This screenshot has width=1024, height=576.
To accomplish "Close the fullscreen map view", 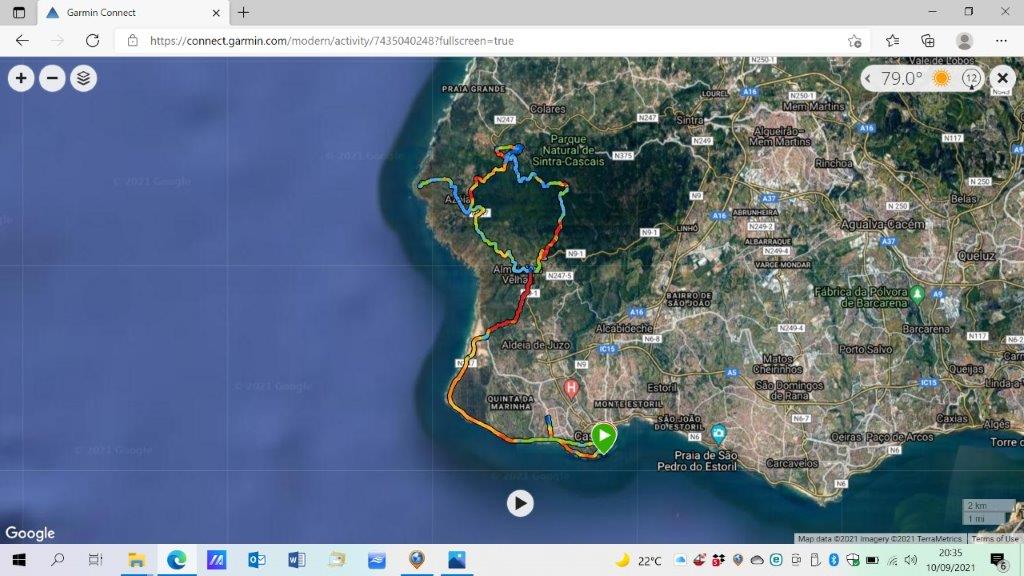I will 1002,78.
